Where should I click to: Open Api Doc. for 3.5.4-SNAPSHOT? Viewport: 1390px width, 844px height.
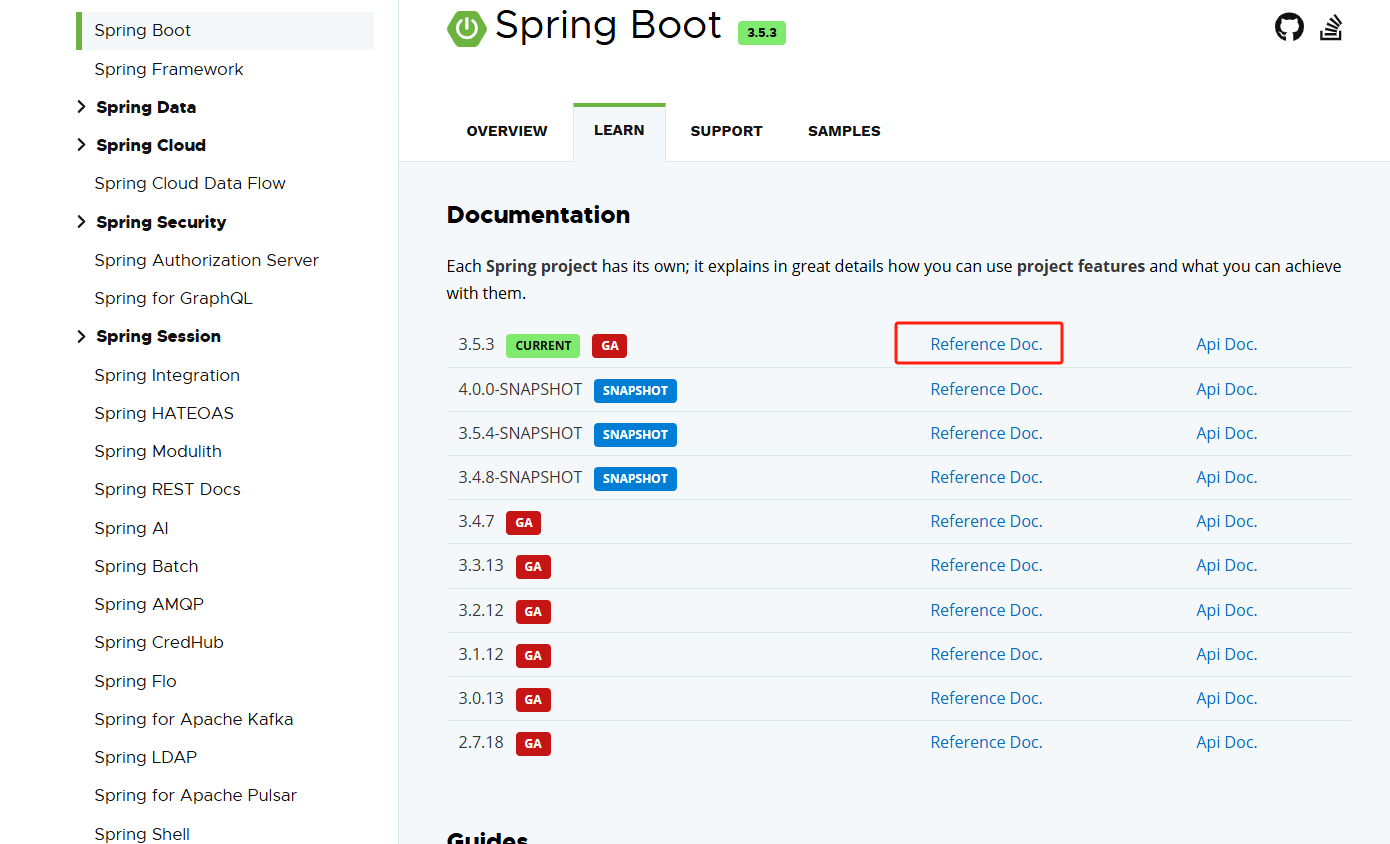1227,433
